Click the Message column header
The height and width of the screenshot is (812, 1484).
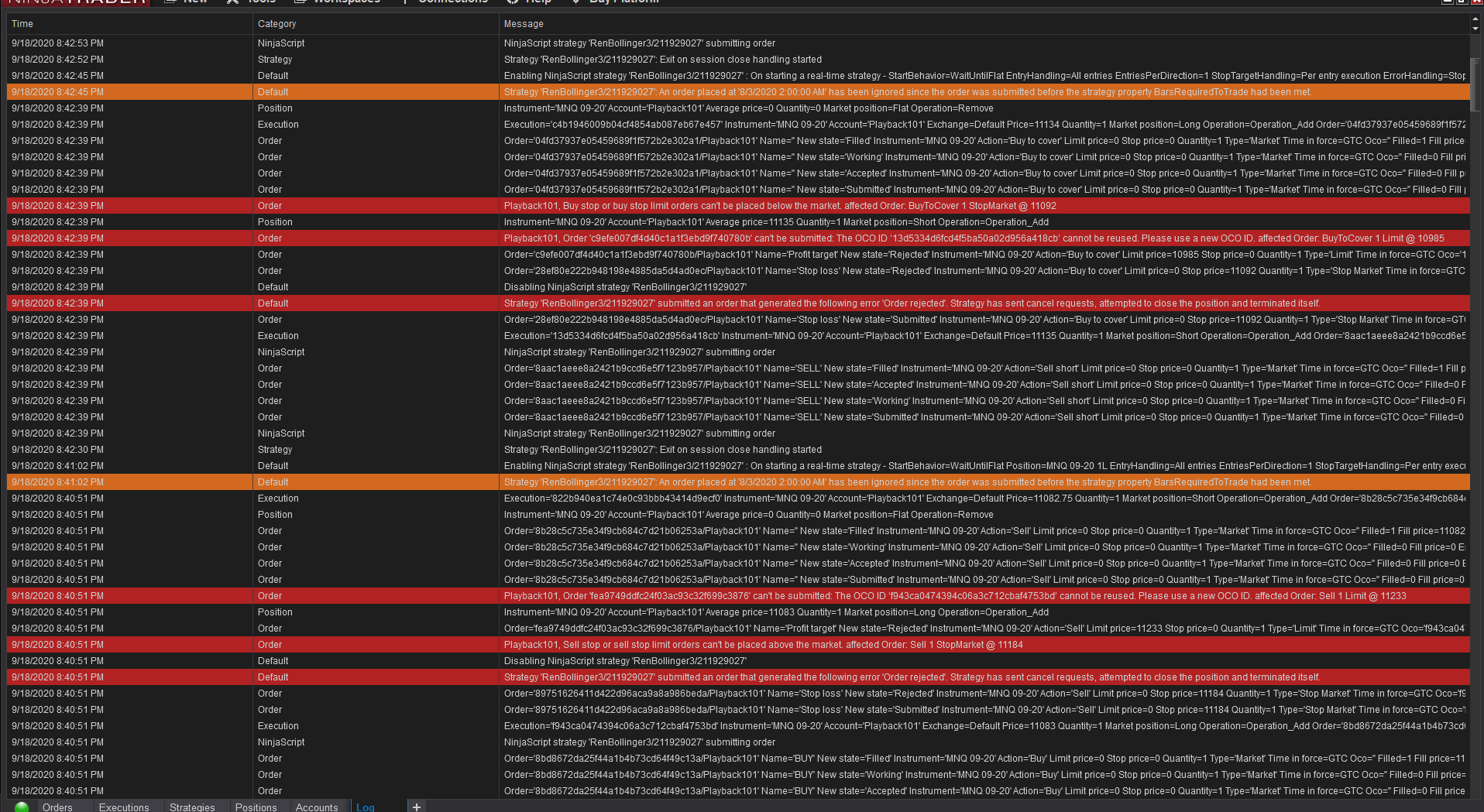(x=984, y=24)
